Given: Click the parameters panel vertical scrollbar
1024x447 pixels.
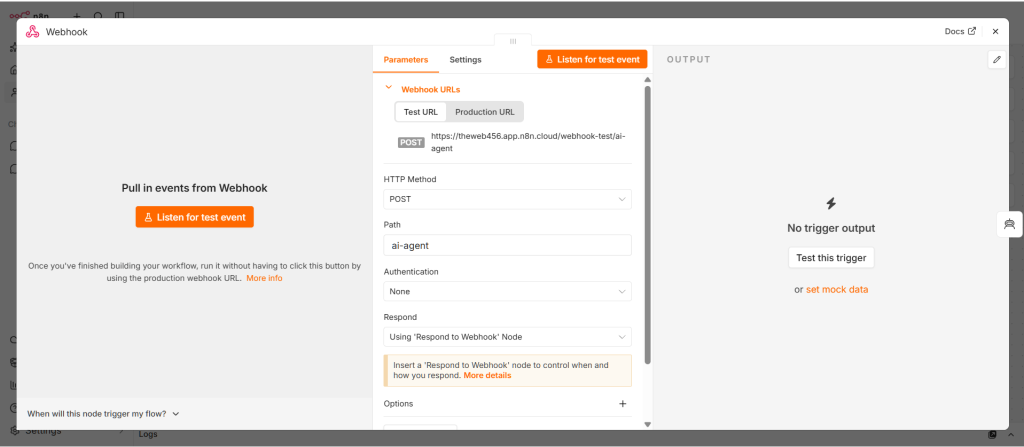Looking at the screenshot, I should pos(647,225).
